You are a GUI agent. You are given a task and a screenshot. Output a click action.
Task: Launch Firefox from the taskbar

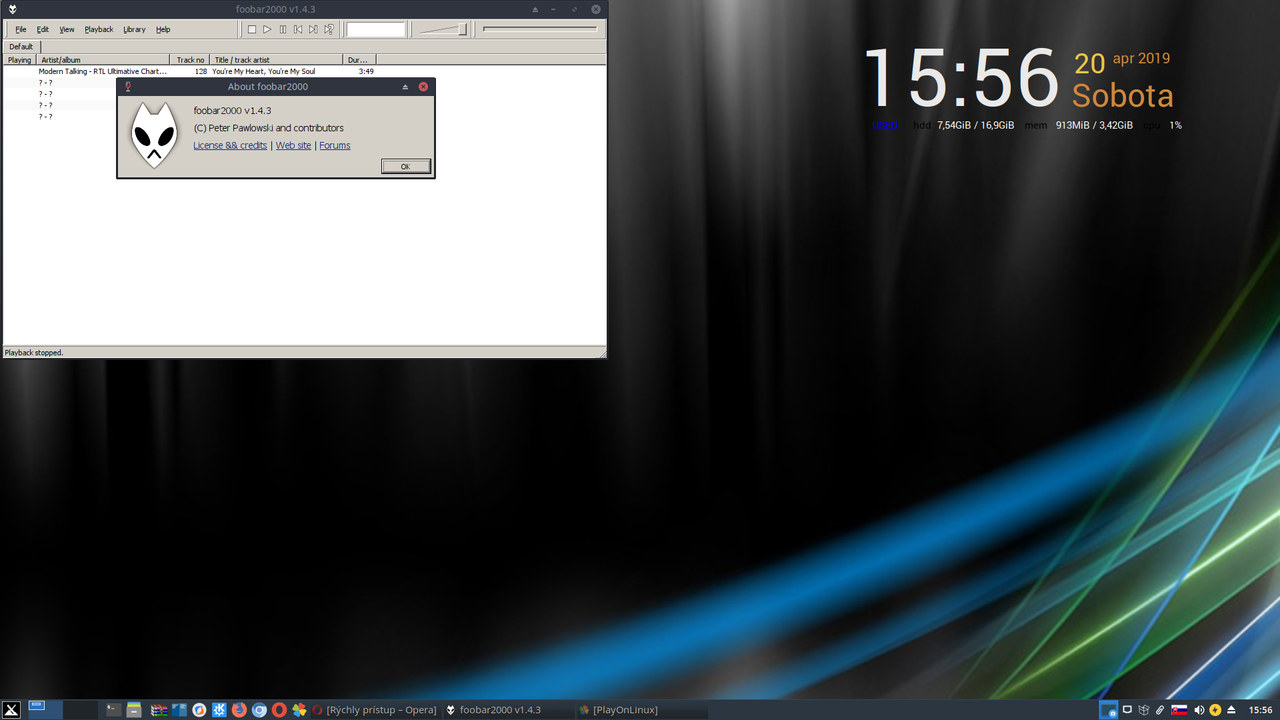point(239,710)
